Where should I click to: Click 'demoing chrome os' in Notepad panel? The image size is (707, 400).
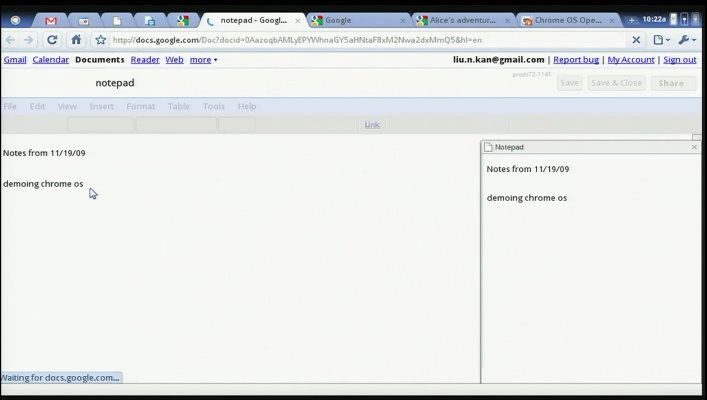(x=527, y=198)
